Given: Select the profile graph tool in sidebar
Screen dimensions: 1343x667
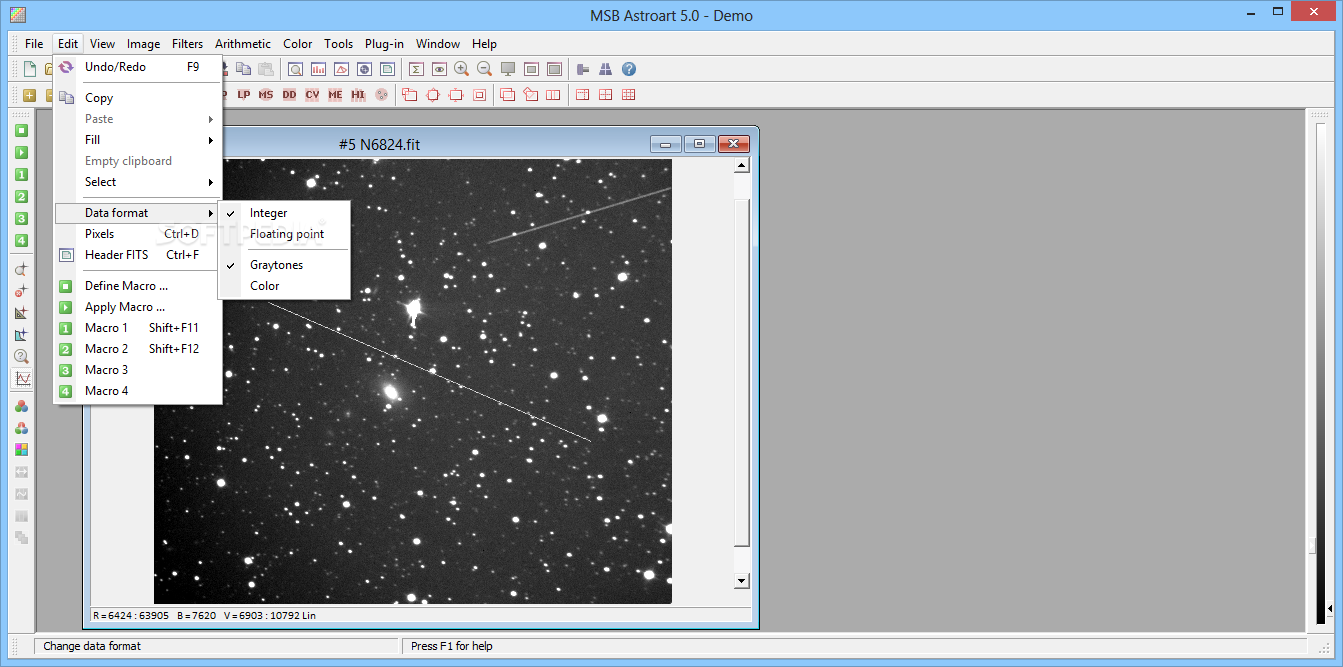Looking at the screenshot, I should coord(21,379).
